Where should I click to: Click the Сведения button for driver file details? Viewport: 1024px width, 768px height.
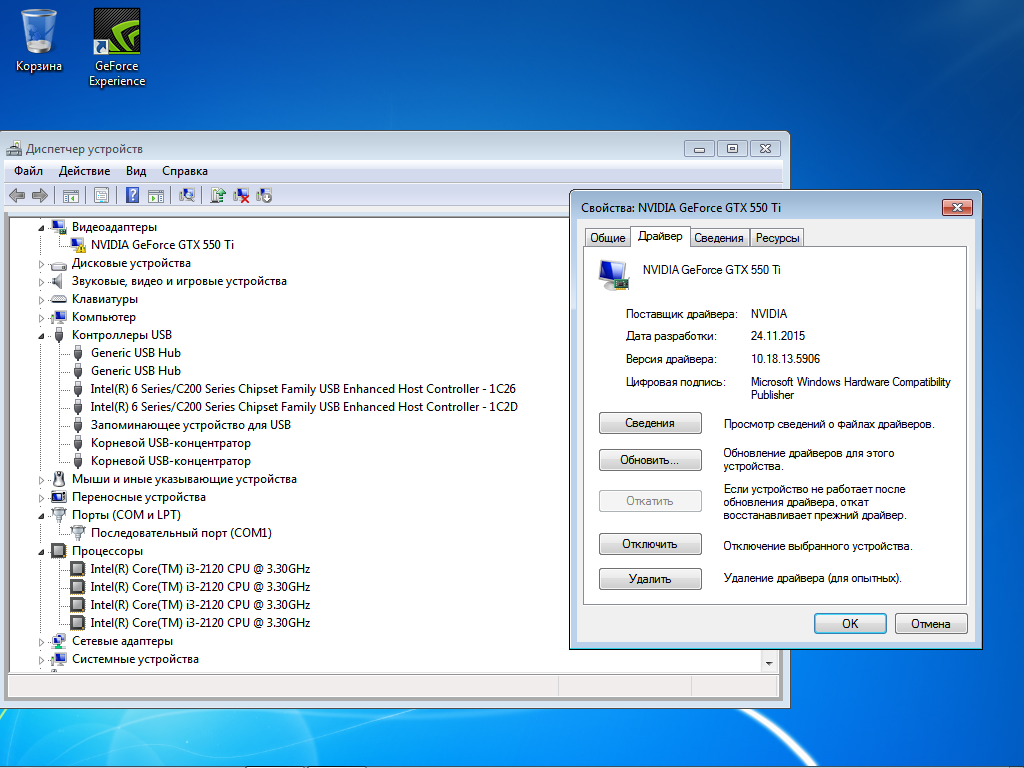click(650, 423)
